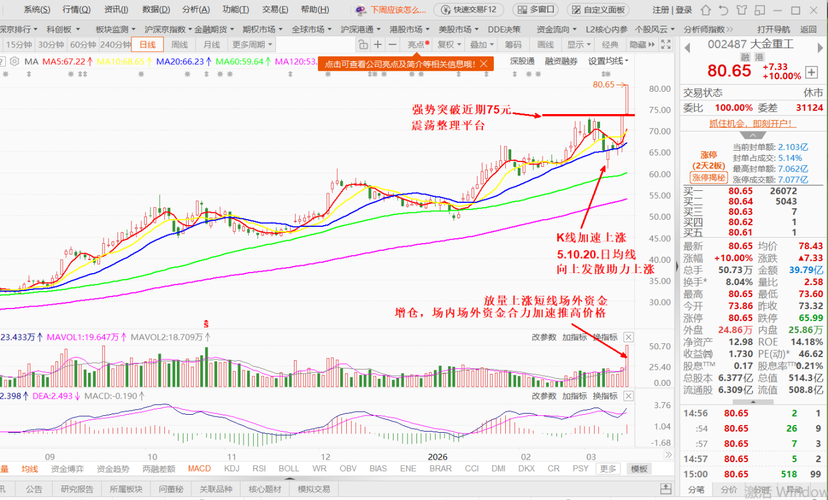Zoom in the chart with plus
Viewport: 828px width, 500px height.
pos(378,44)
